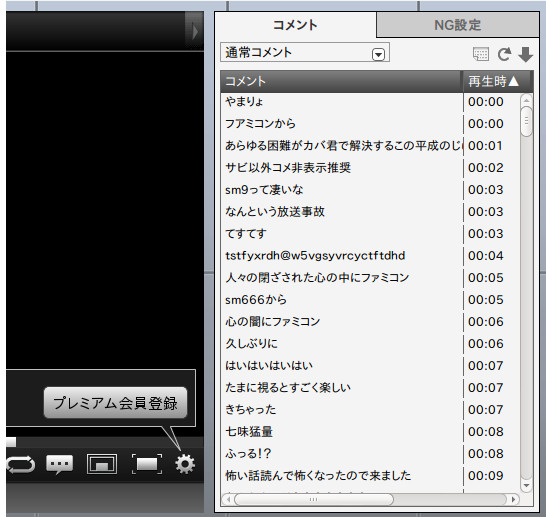Switch to the コメント tab
Viewport: 546px width, 517px height.
tap(295, 25)
